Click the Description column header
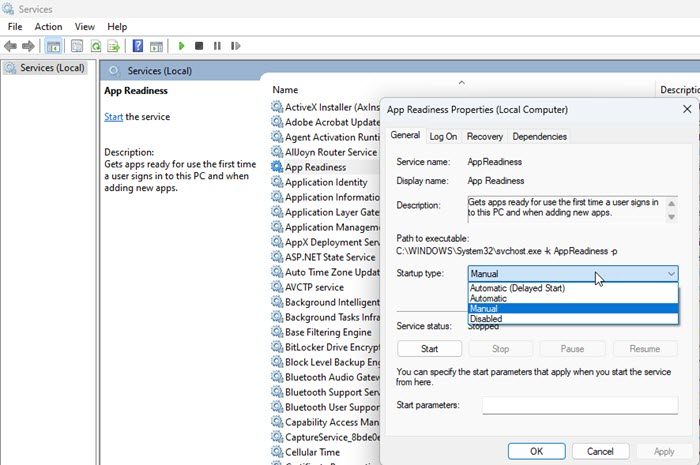The image size is (700, 465). click(x=679, y=90)
